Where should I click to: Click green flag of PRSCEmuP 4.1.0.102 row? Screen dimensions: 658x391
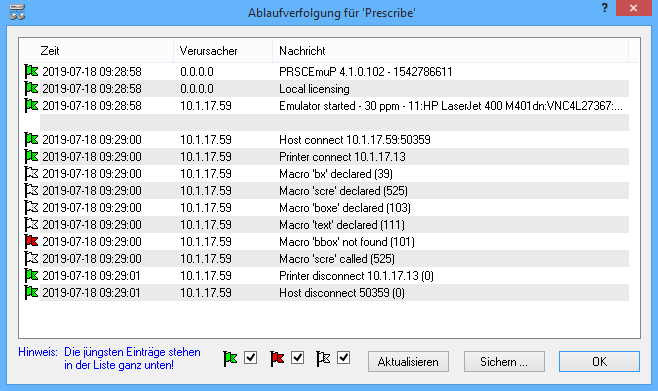(31, 71)
